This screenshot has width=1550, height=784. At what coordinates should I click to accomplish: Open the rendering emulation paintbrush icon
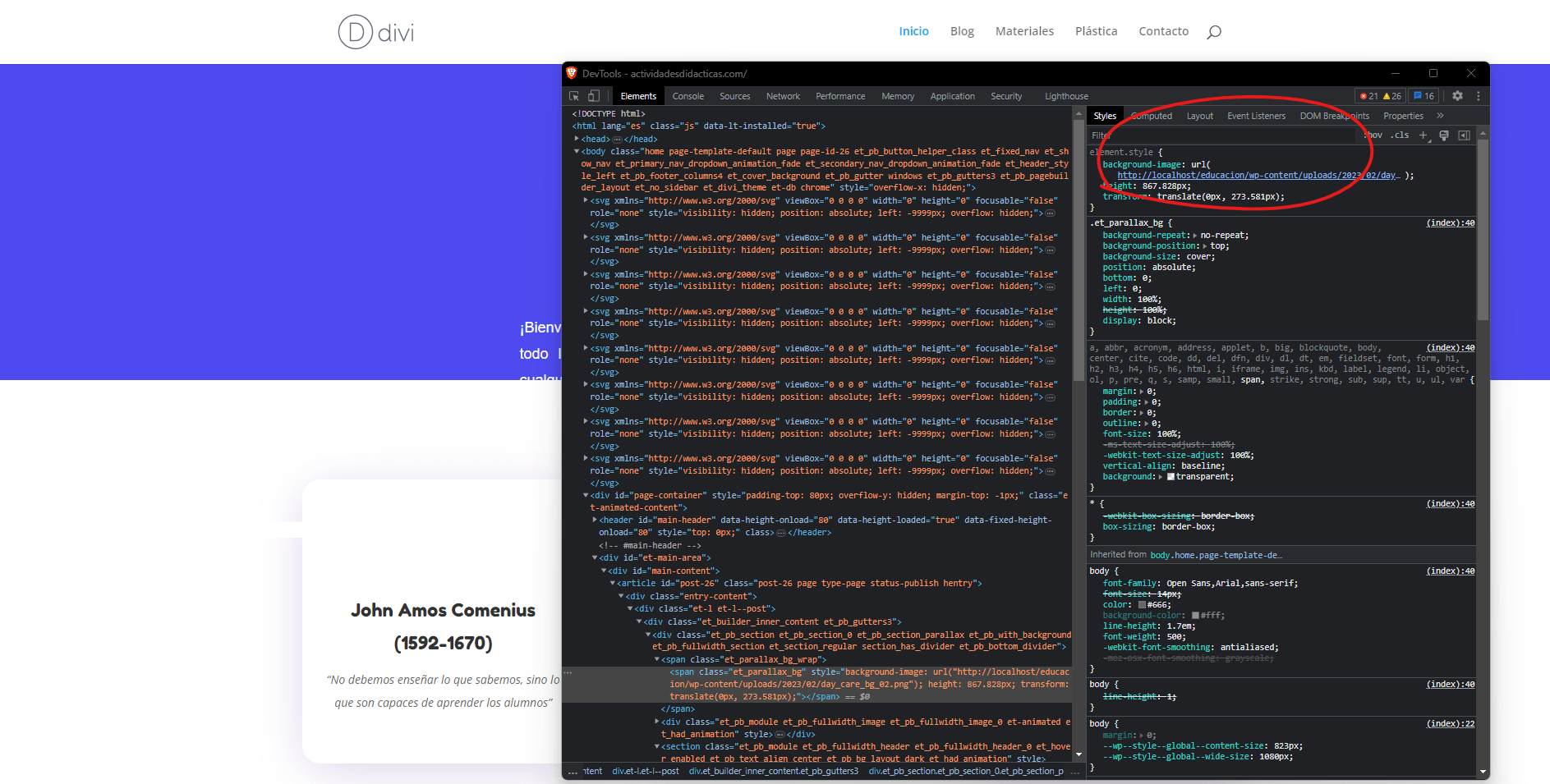point(1444,135)
